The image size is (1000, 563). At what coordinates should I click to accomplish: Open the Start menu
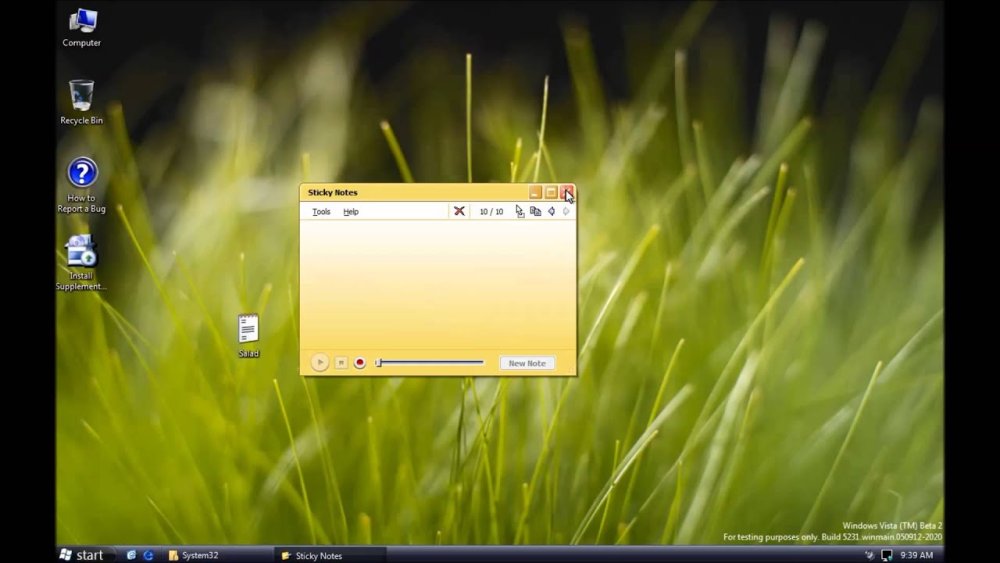tap(82, 555)
